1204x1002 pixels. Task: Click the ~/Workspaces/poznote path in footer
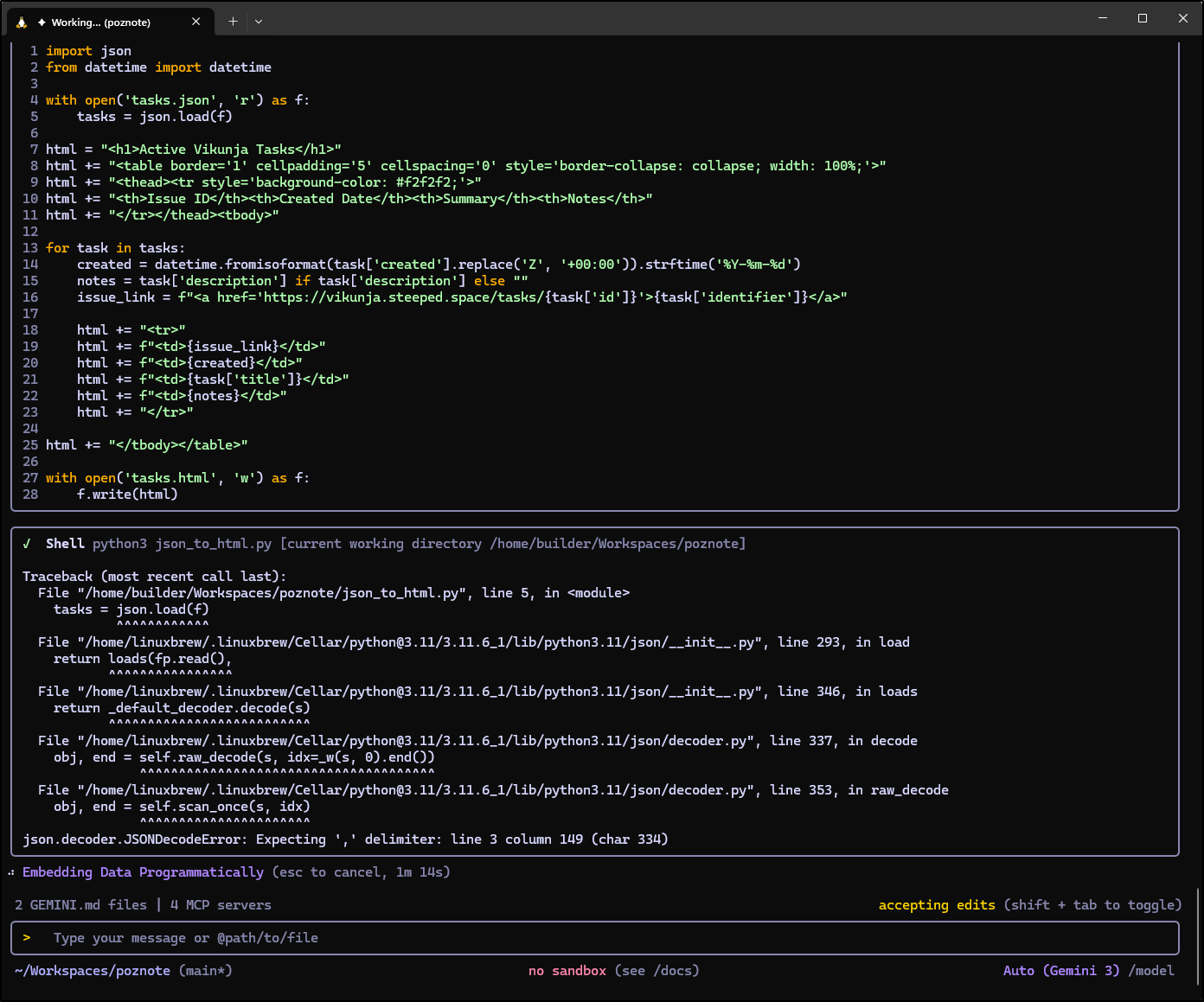tap(93, 971)
